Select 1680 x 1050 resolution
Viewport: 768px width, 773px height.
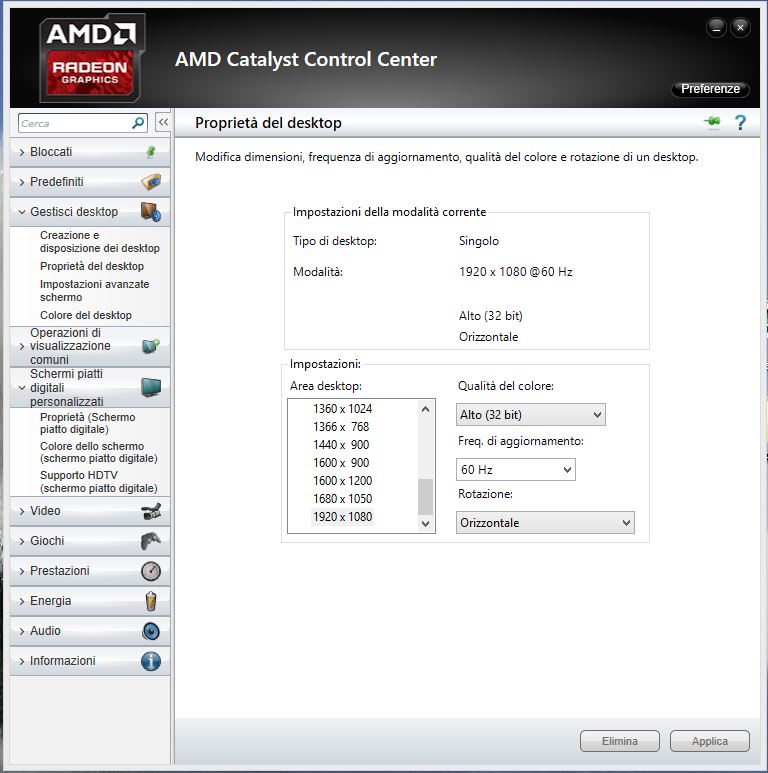[342, 498]
